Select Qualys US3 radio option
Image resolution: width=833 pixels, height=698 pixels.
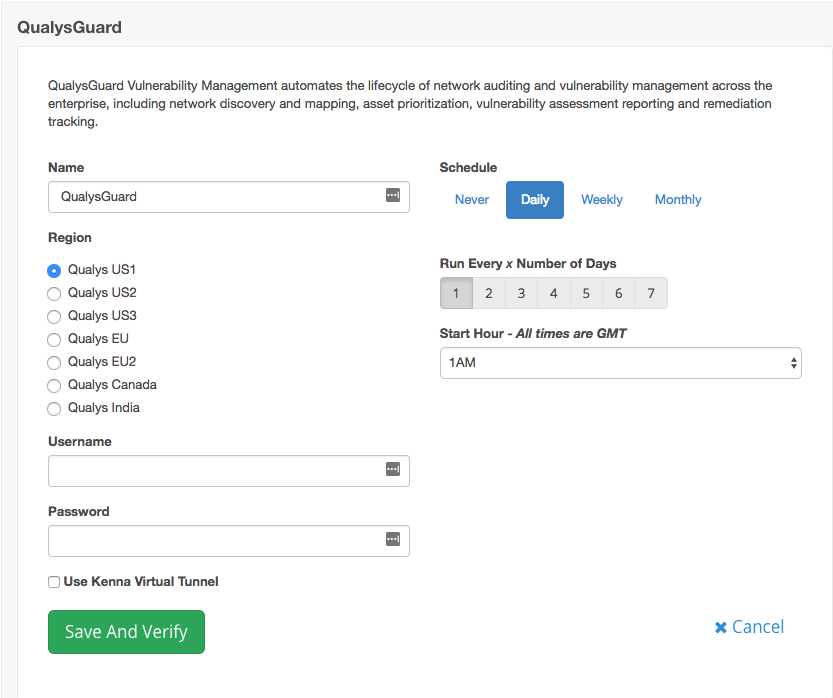[x=55, y=316]
